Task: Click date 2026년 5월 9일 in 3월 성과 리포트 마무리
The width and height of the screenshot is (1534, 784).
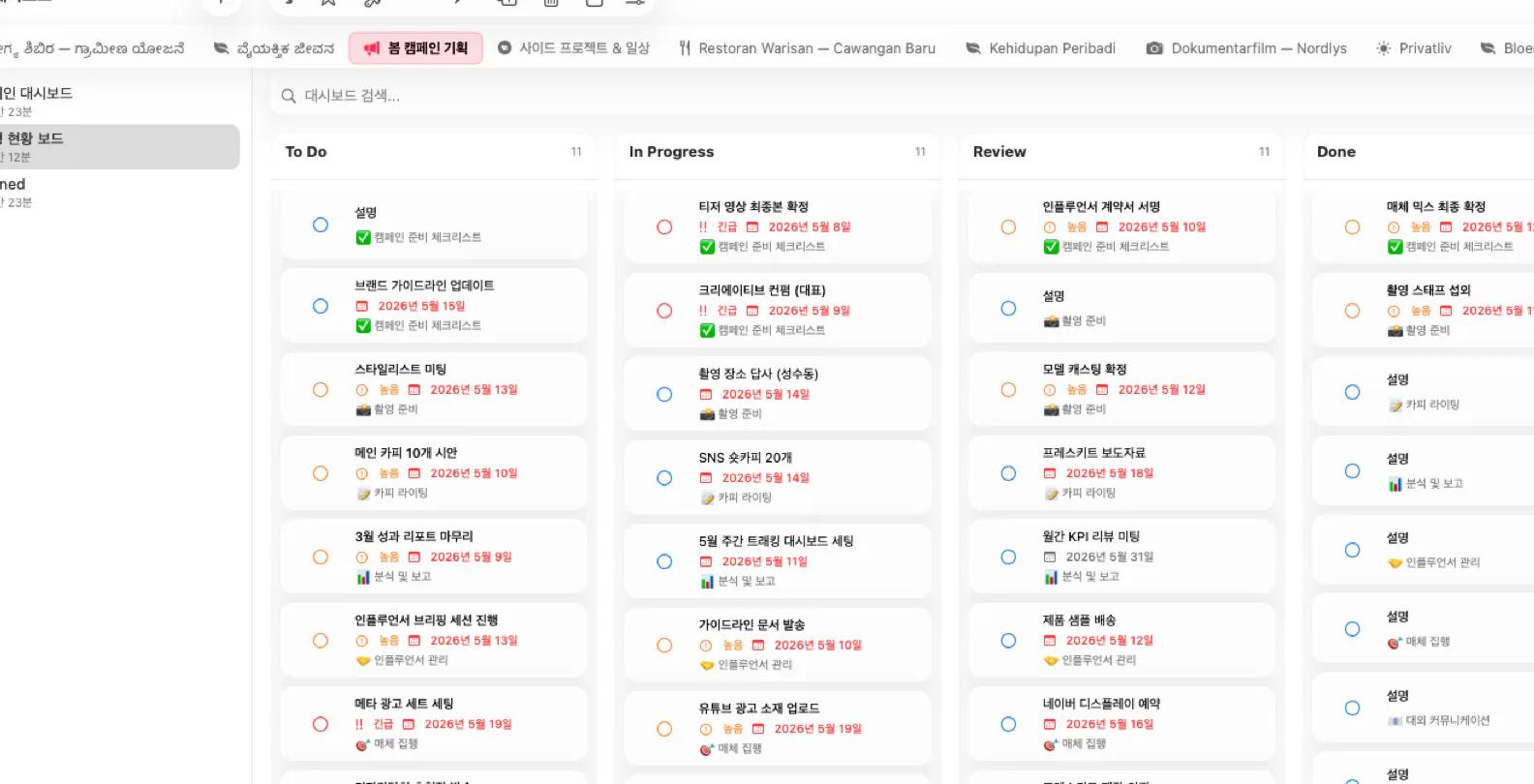Action: (471, 558)
